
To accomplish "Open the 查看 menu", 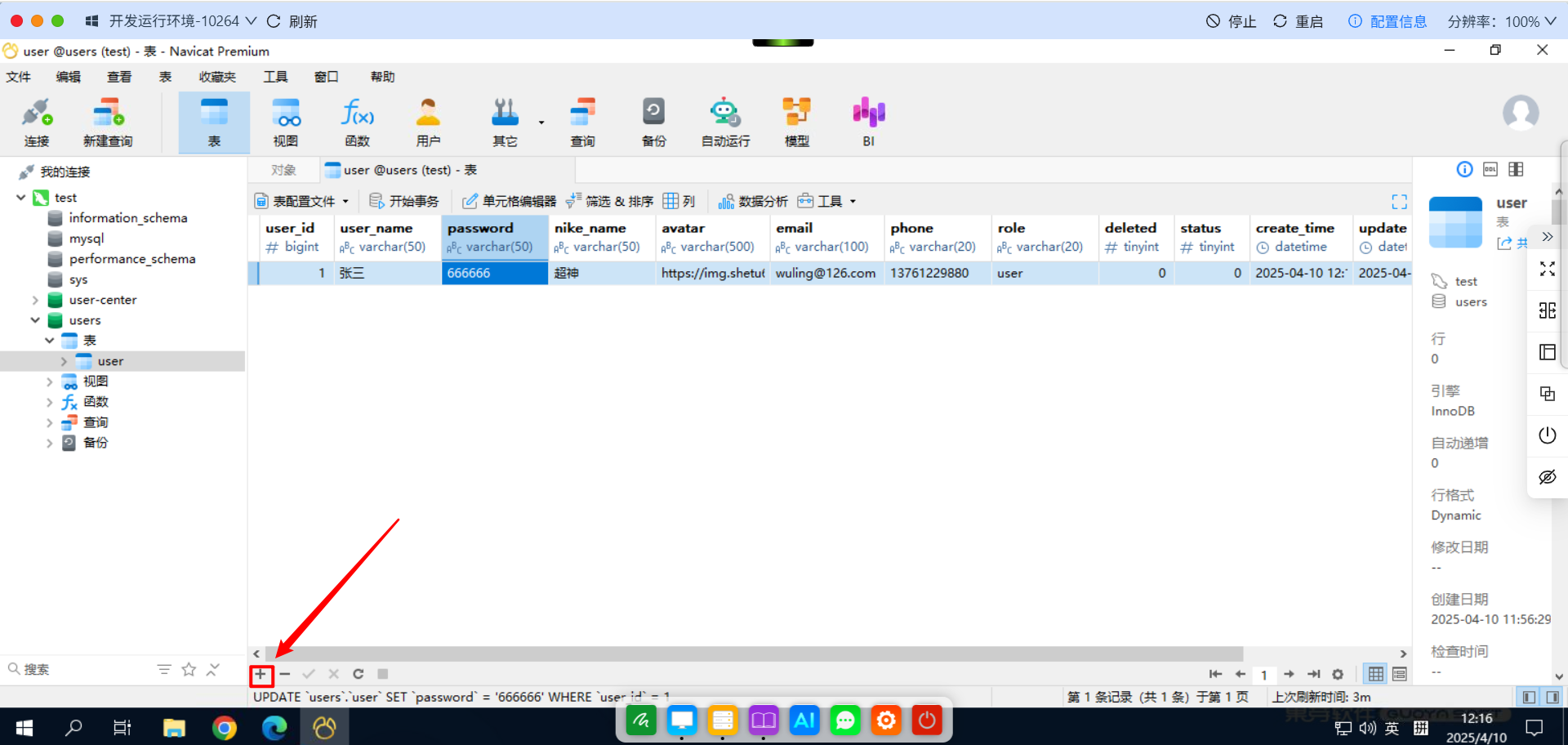I will coord(119,77).
